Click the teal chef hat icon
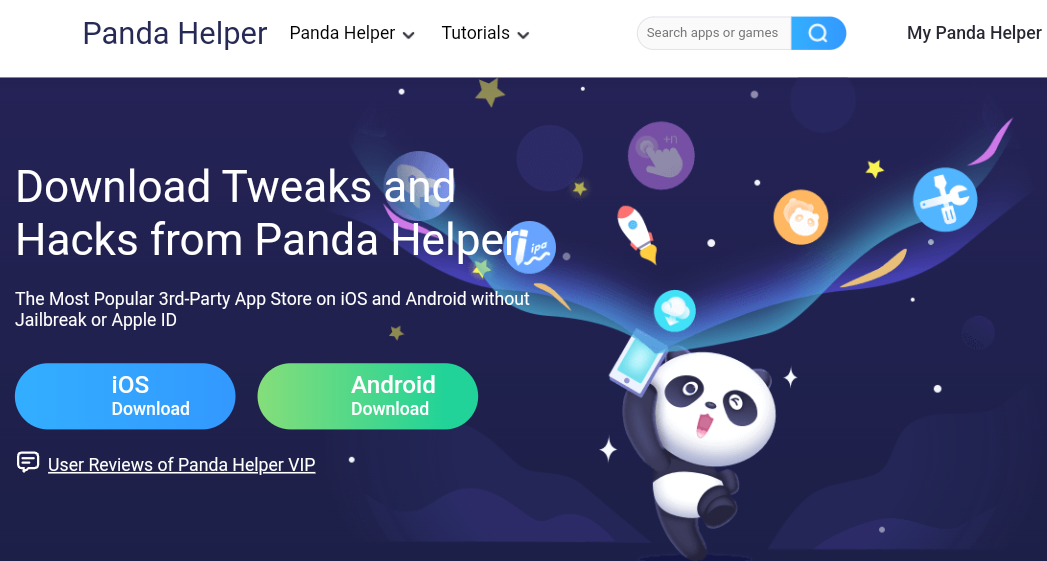Screen dimensions: 1047x561 (674, 311)
